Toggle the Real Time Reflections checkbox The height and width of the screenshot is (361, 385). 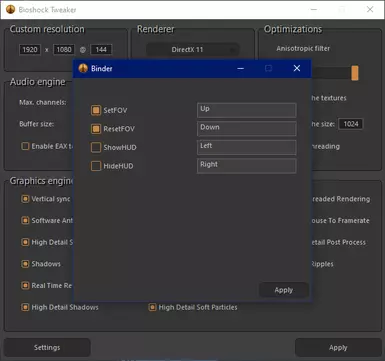coord(25,285)
